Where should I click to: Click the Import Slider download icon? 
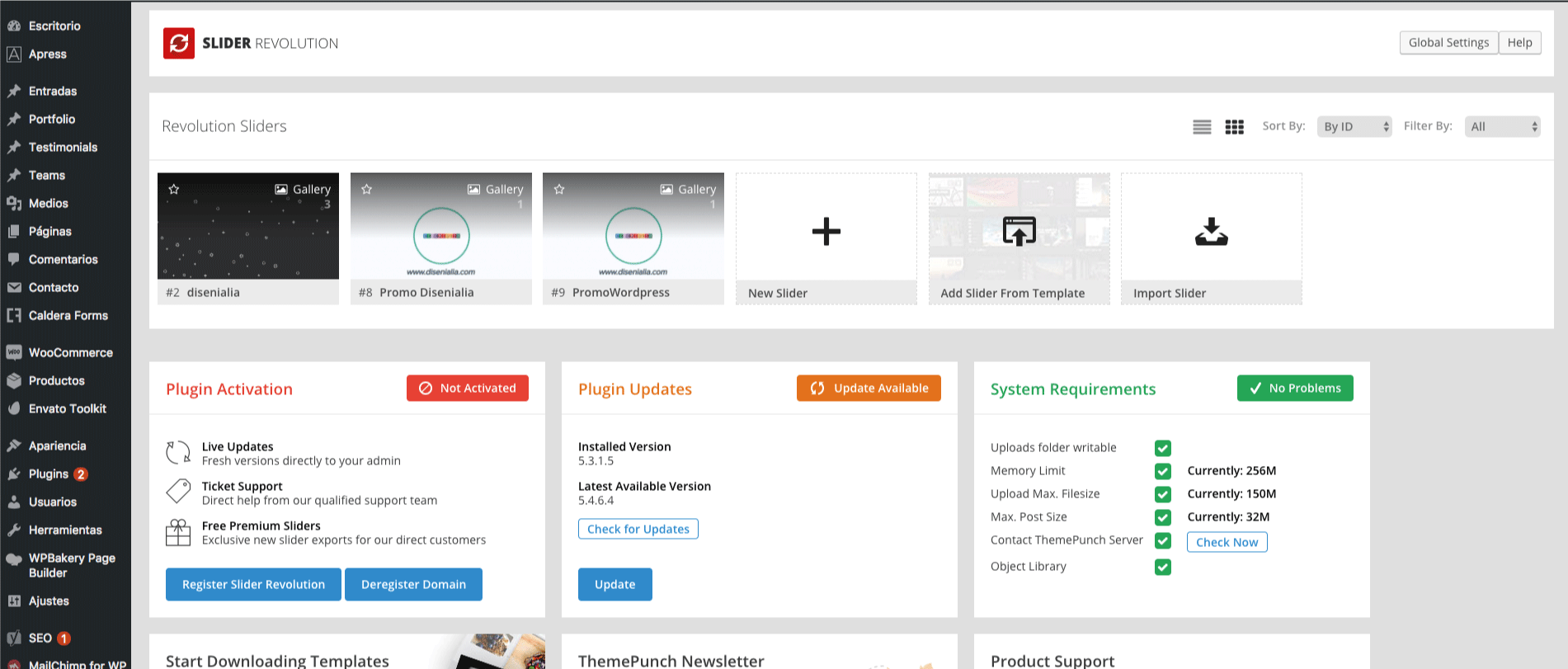tap(1211, 232)
